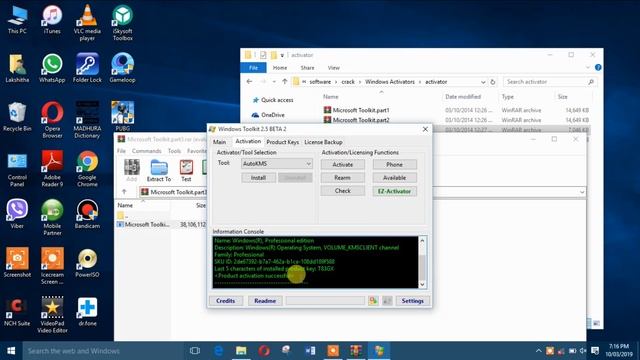Open File tab in Explorer window
Screen dimensions: 640x360
point(253,68)
